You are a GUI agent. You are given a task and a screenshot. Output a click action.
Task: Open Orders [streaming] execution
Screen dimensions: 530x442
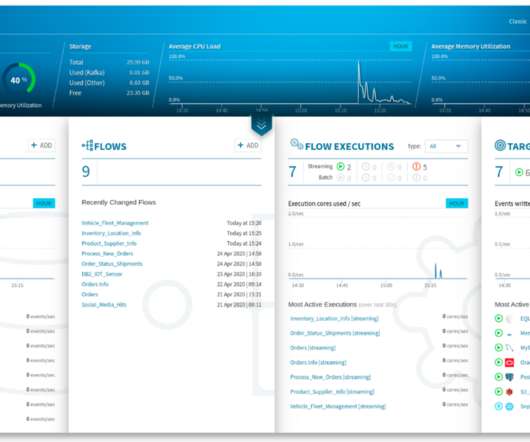click(x=313, y=347)
